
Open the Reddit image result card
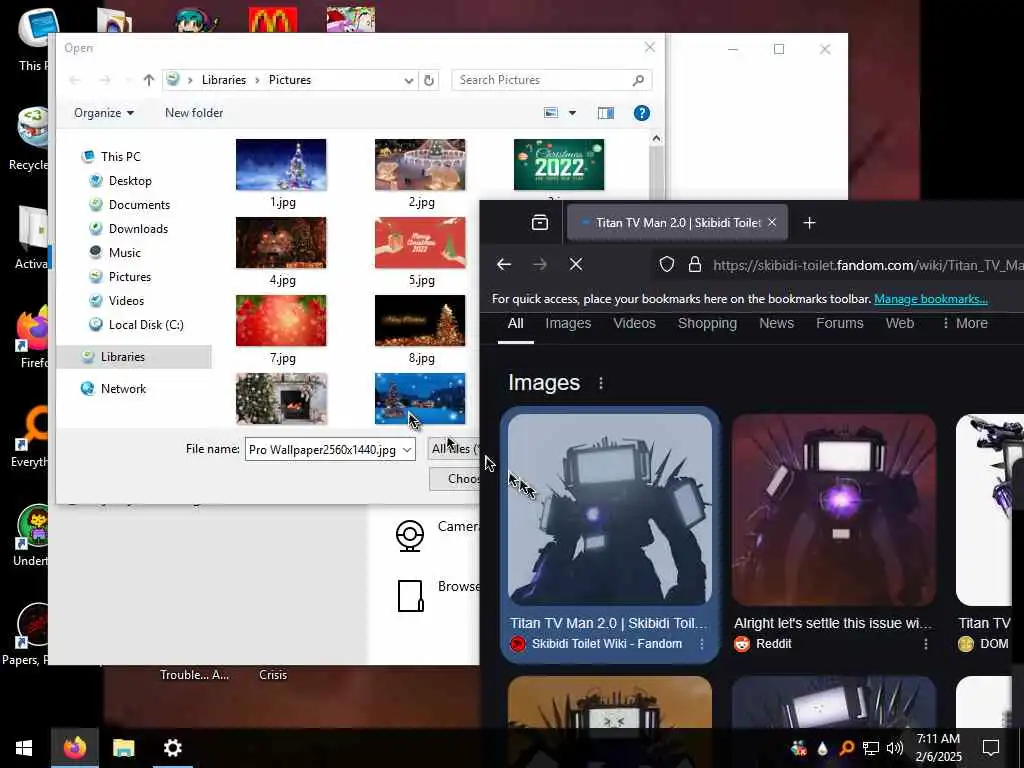click(834, 535)
